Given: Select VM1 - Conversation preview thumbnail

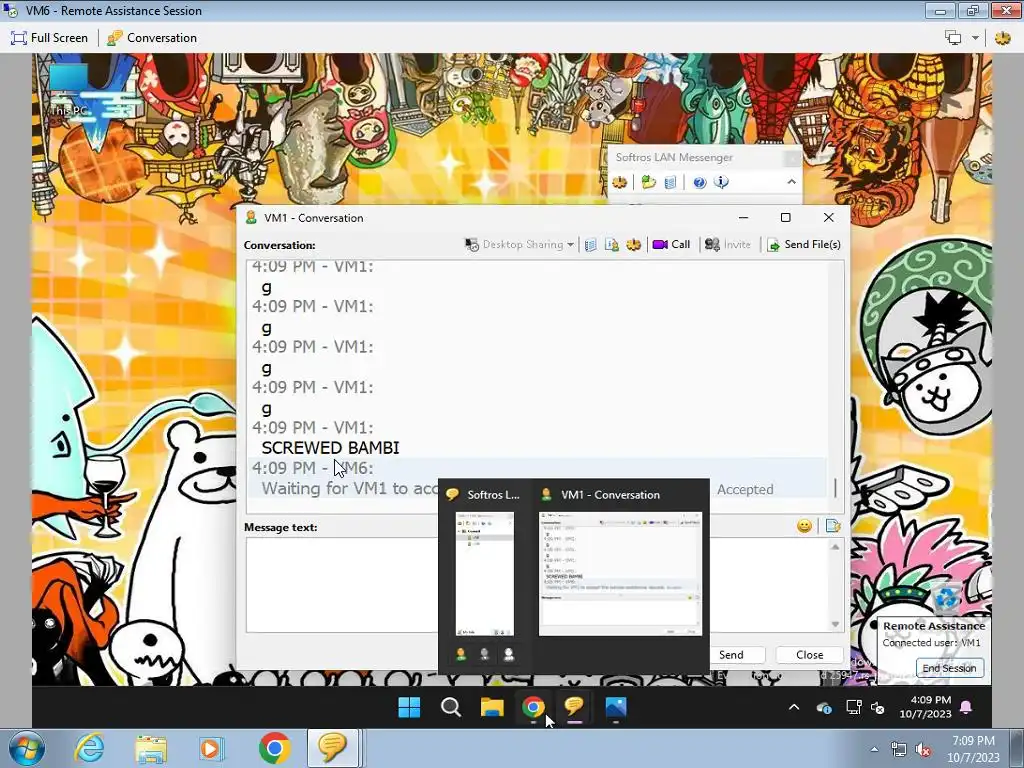Looking at the screenshot, I should click(x=620, y=573).
